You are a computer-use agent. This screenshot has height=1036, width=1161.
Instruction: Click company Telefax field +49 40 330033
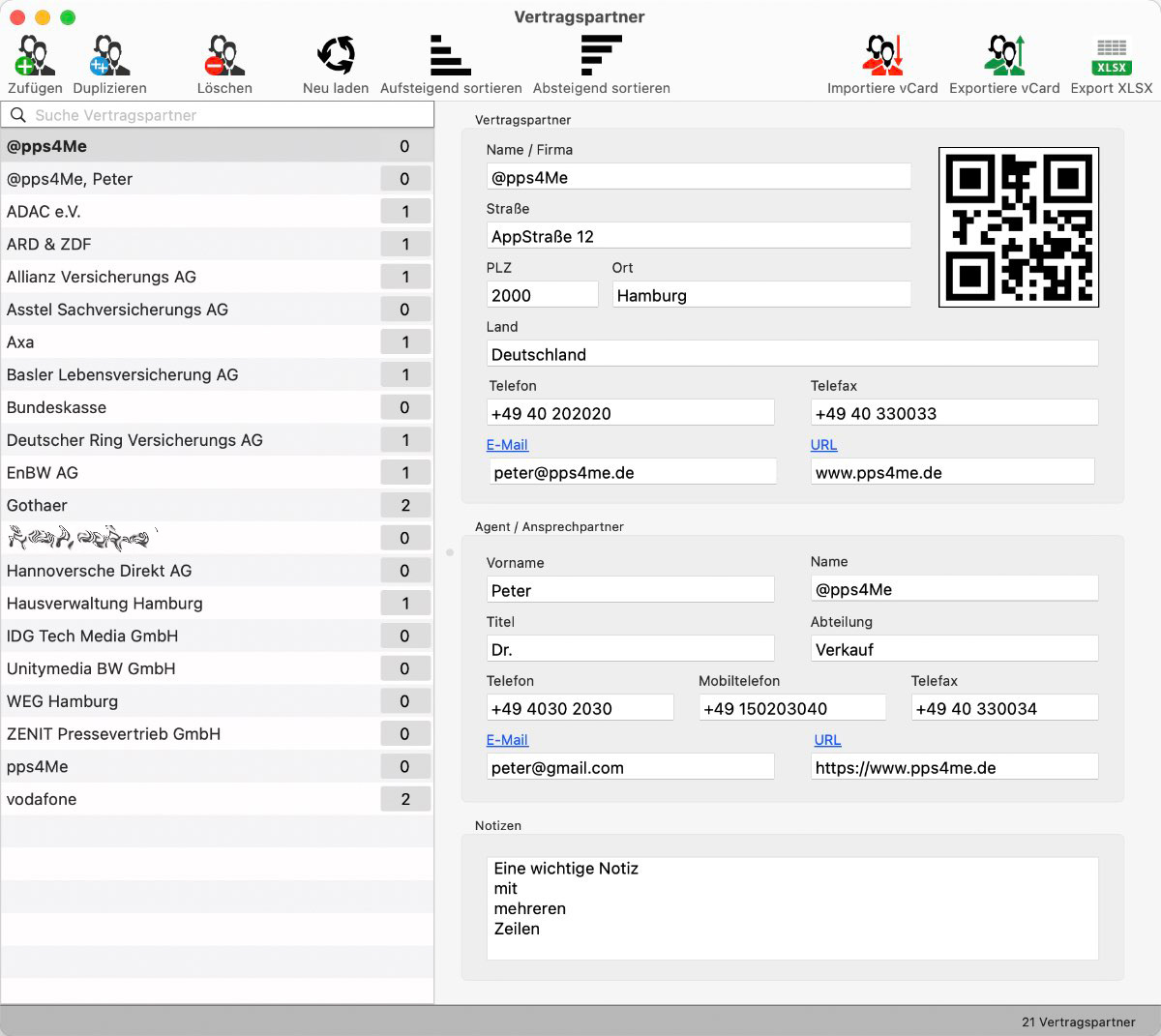pyautogui.click(x=954, y=413)
